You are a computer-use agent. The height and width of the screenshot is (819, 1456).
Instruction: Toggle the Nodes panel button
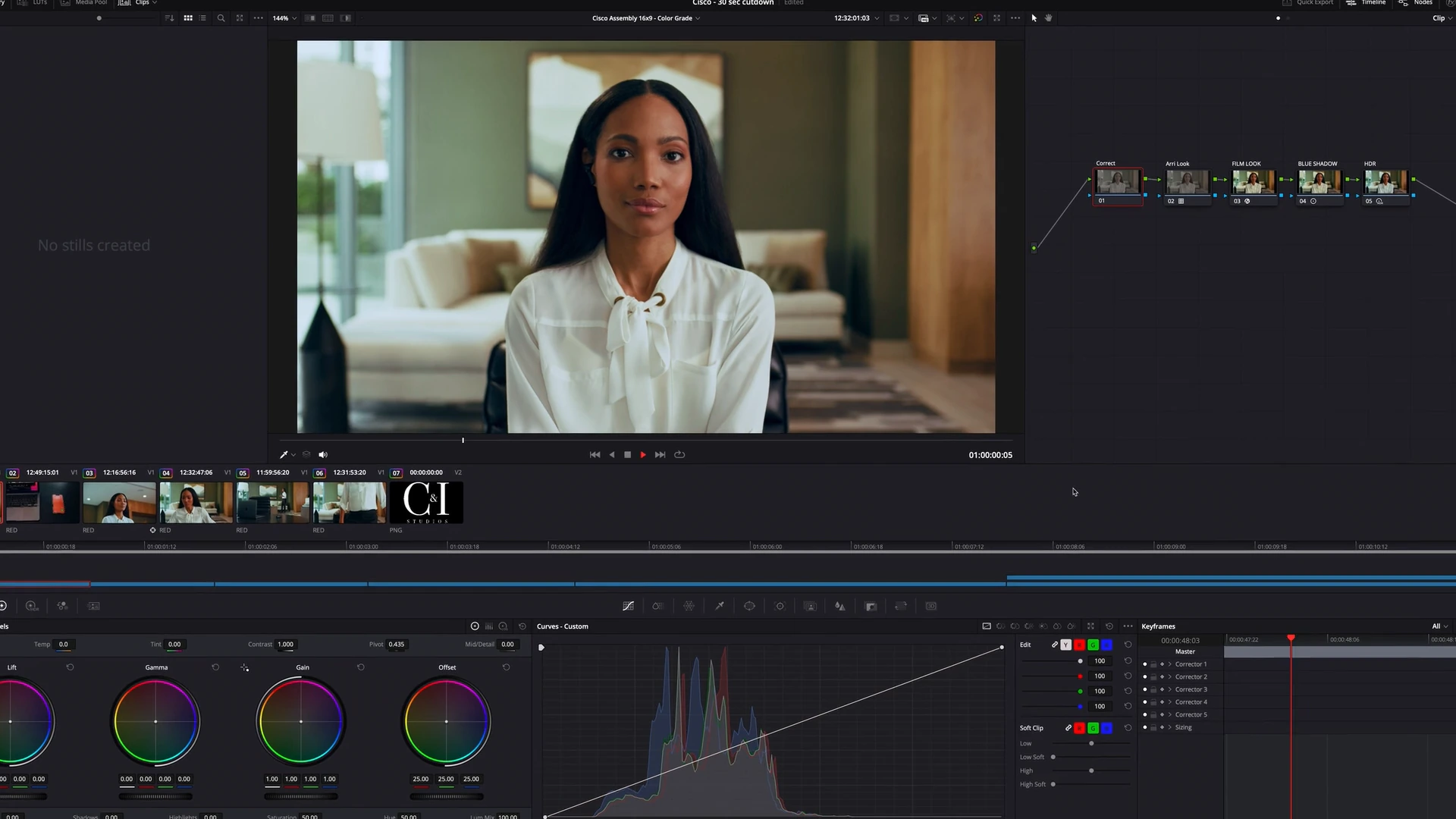click(1416, 3)
